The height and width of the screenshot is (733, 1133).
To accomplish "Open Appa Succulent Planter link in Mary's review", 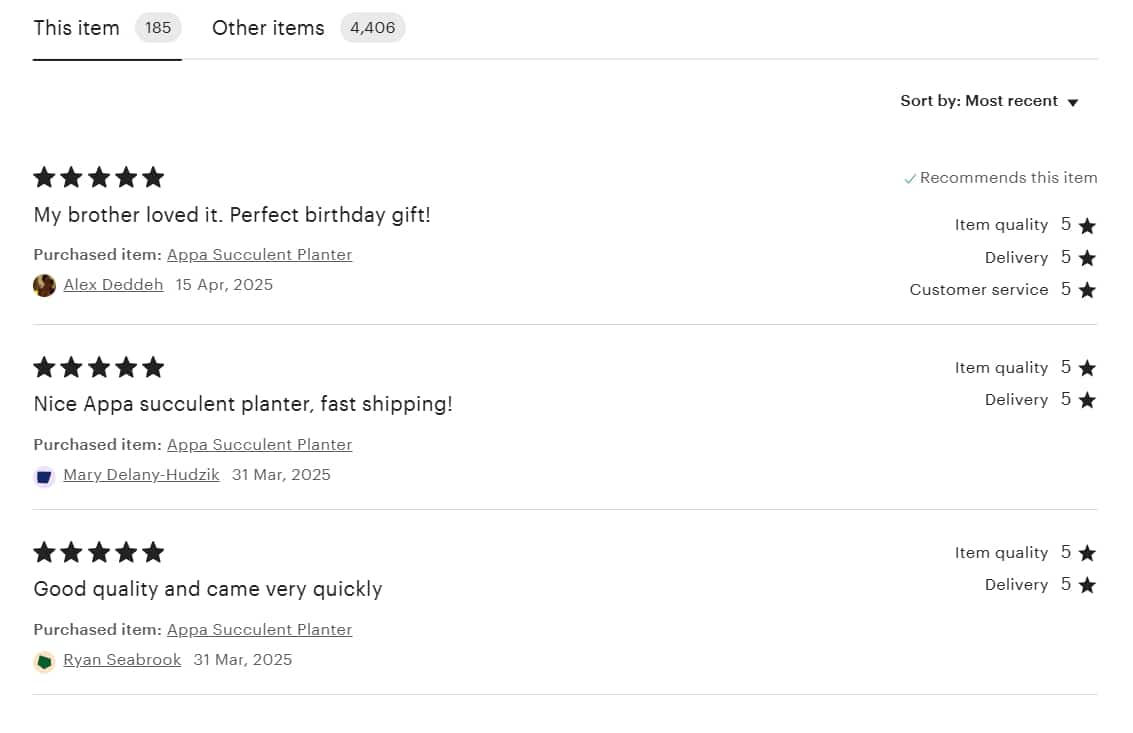I will pos(259,445).
